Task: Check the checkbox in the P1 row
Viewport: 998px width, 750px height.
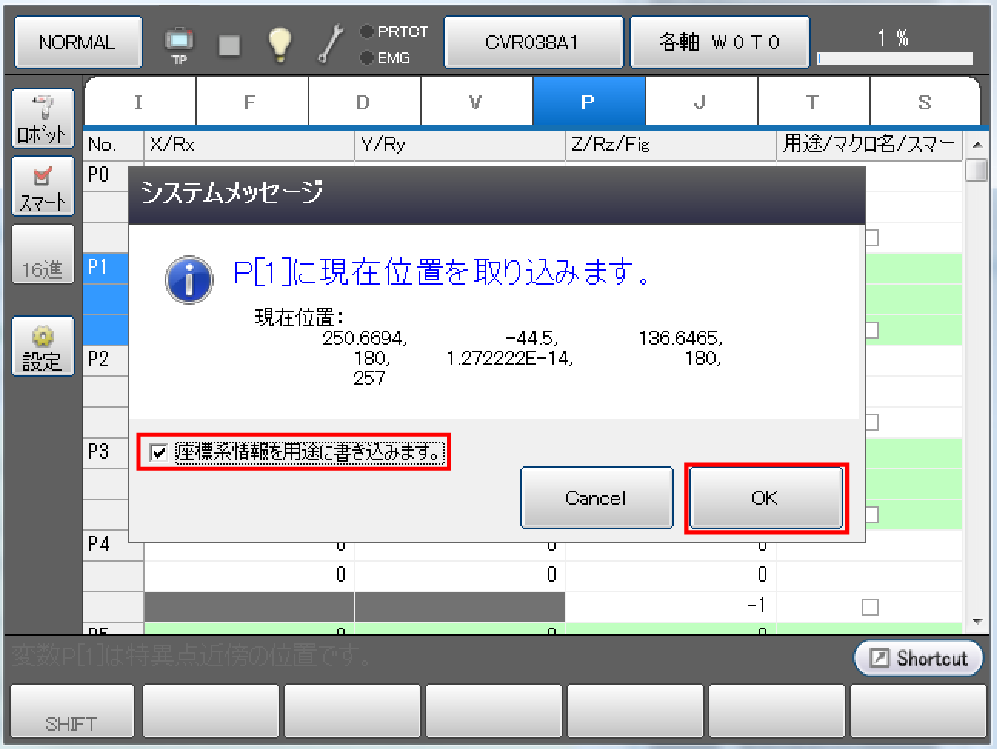Action: click(x=870, y=329)
